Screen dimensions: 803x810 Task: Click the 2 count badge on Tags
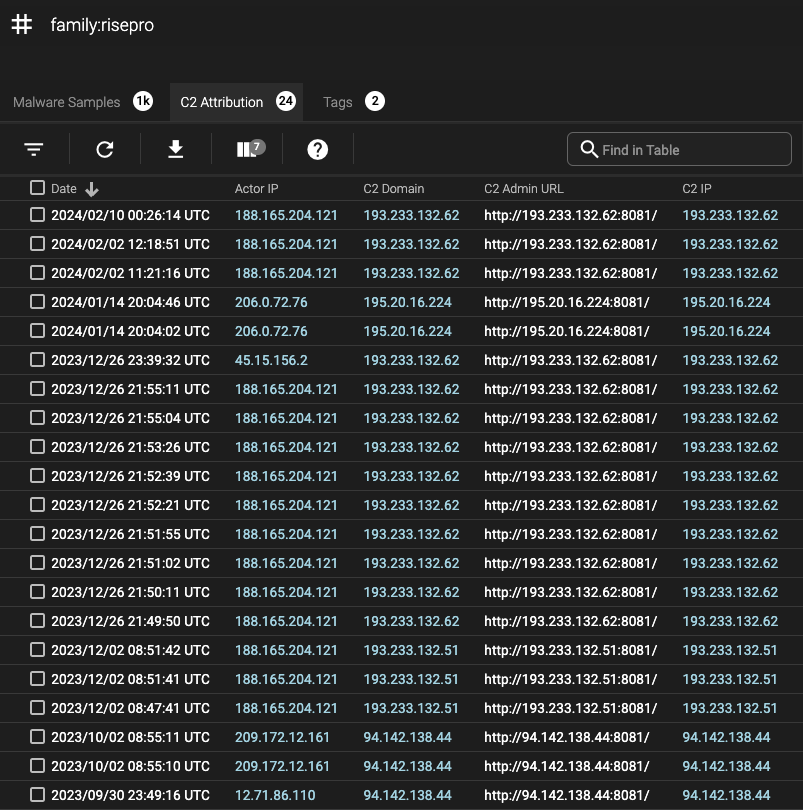coord(375,101)
